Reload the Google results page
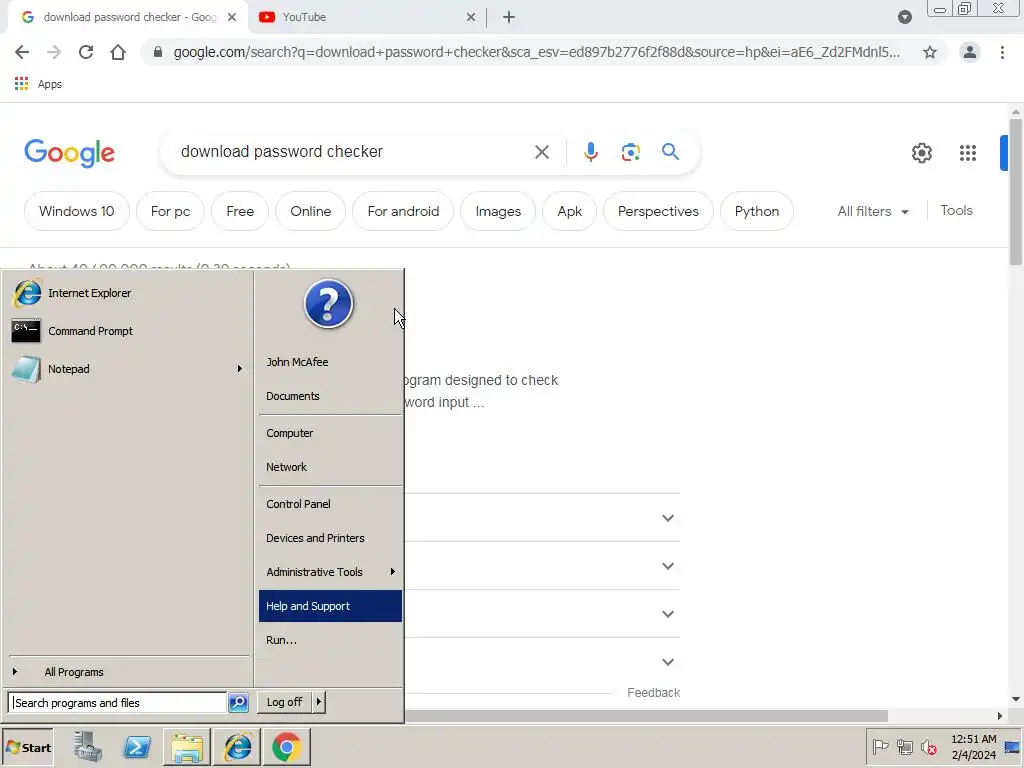1024x768 pixels. click(86, 52)
